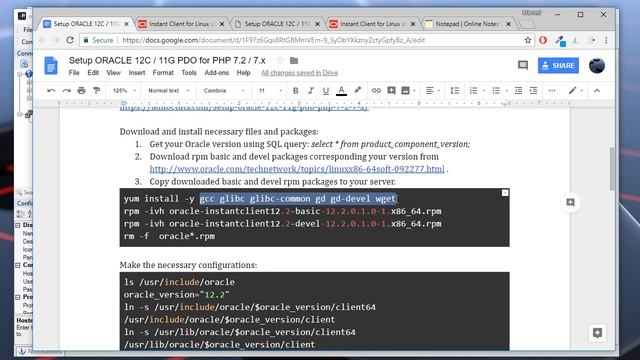
Task: Insert a link using the link icon
Action: click(376, 91)
